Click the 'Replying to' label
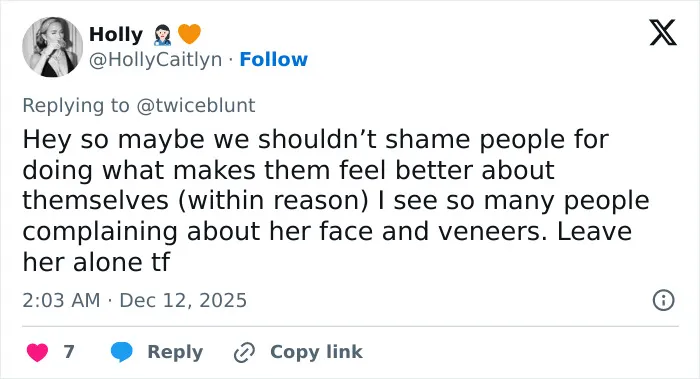This screenshot has width=700, height=379. click(x=76, y=106)
